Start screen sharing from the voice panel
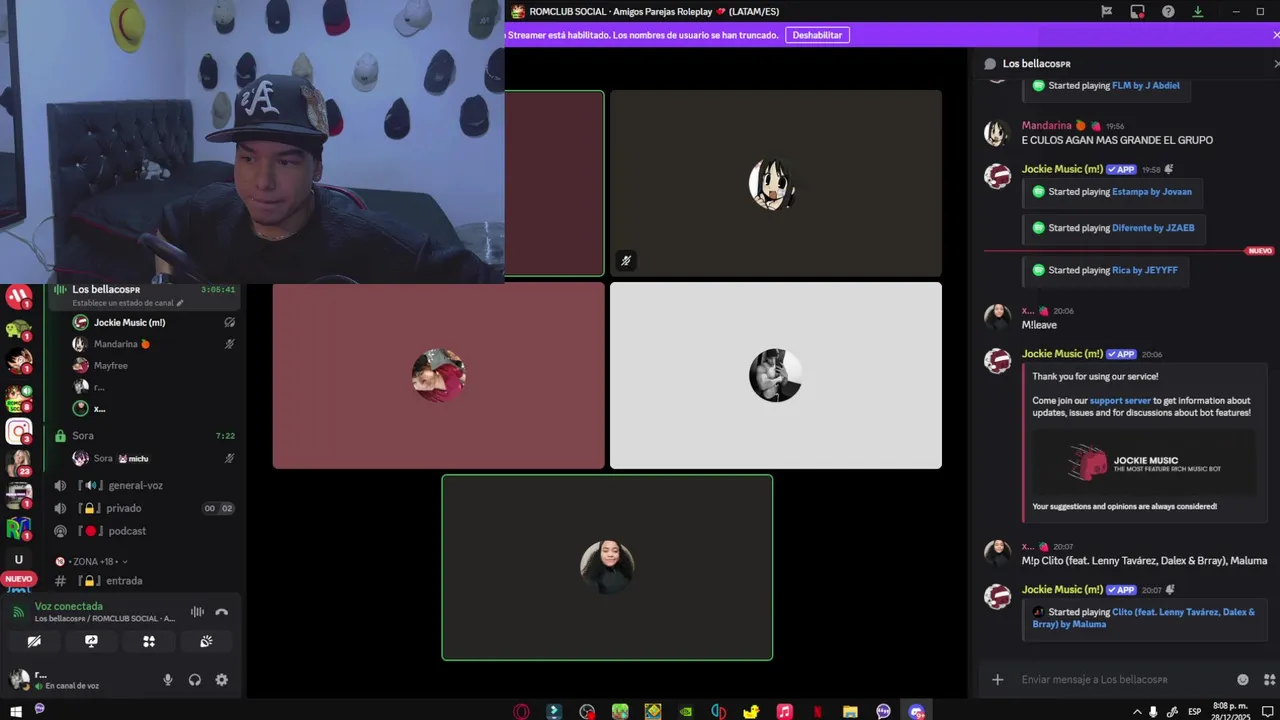The height and width of the screenshot is (720, 1280). pyautogui.click(x=91, y=642)
